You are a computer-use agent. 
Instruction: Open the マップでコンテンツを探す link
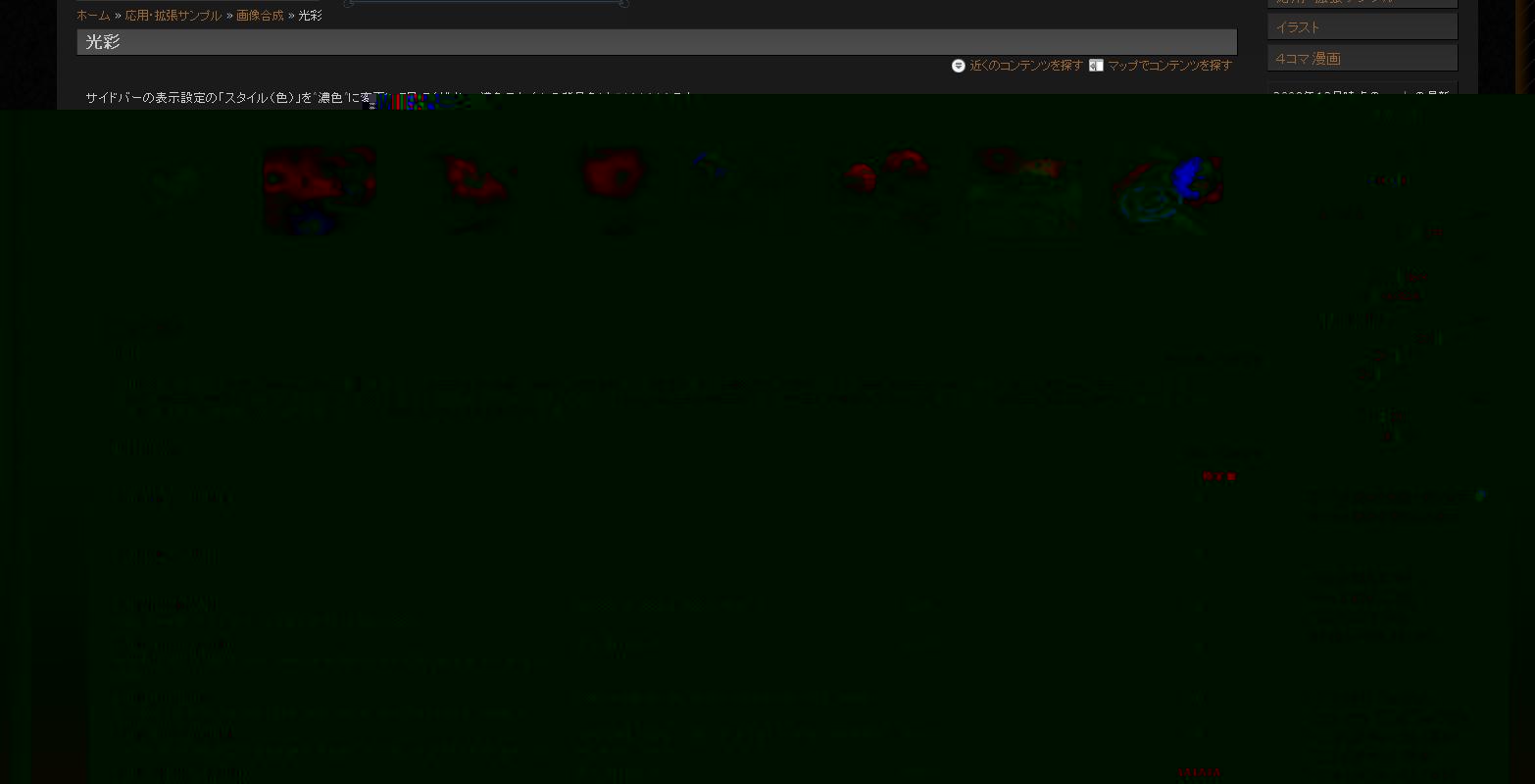tap(1169, 66)
